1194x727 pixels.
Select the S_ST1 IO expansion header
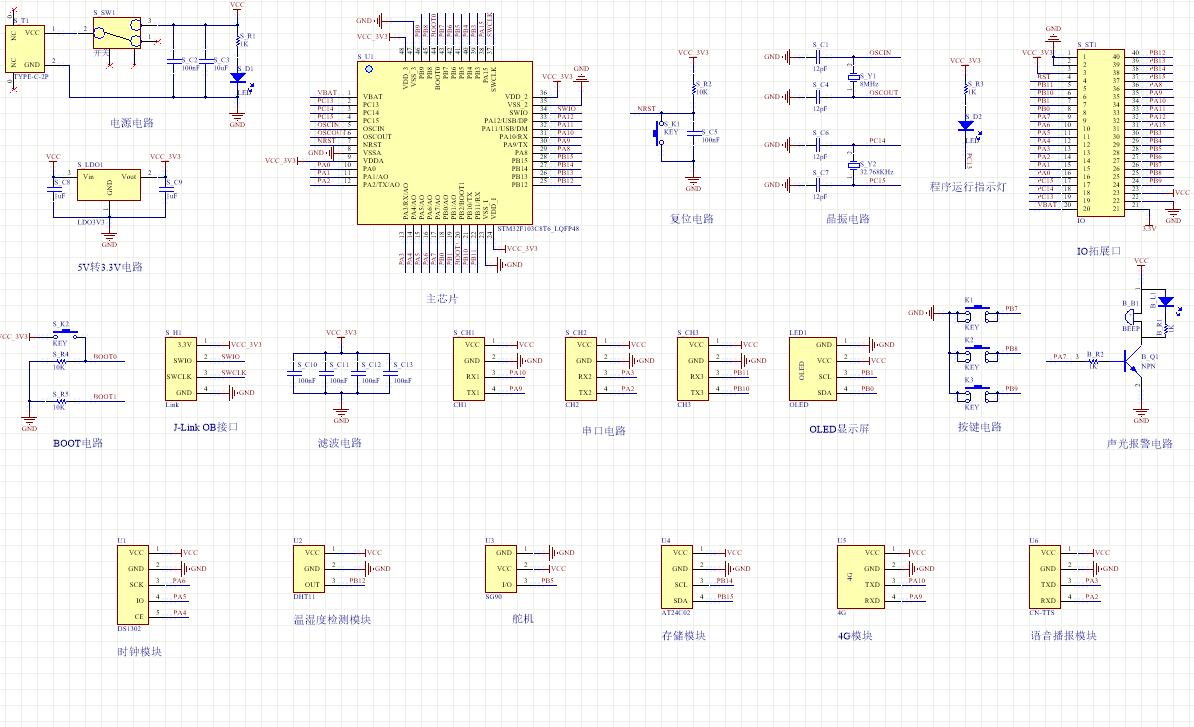point(1100,132)
